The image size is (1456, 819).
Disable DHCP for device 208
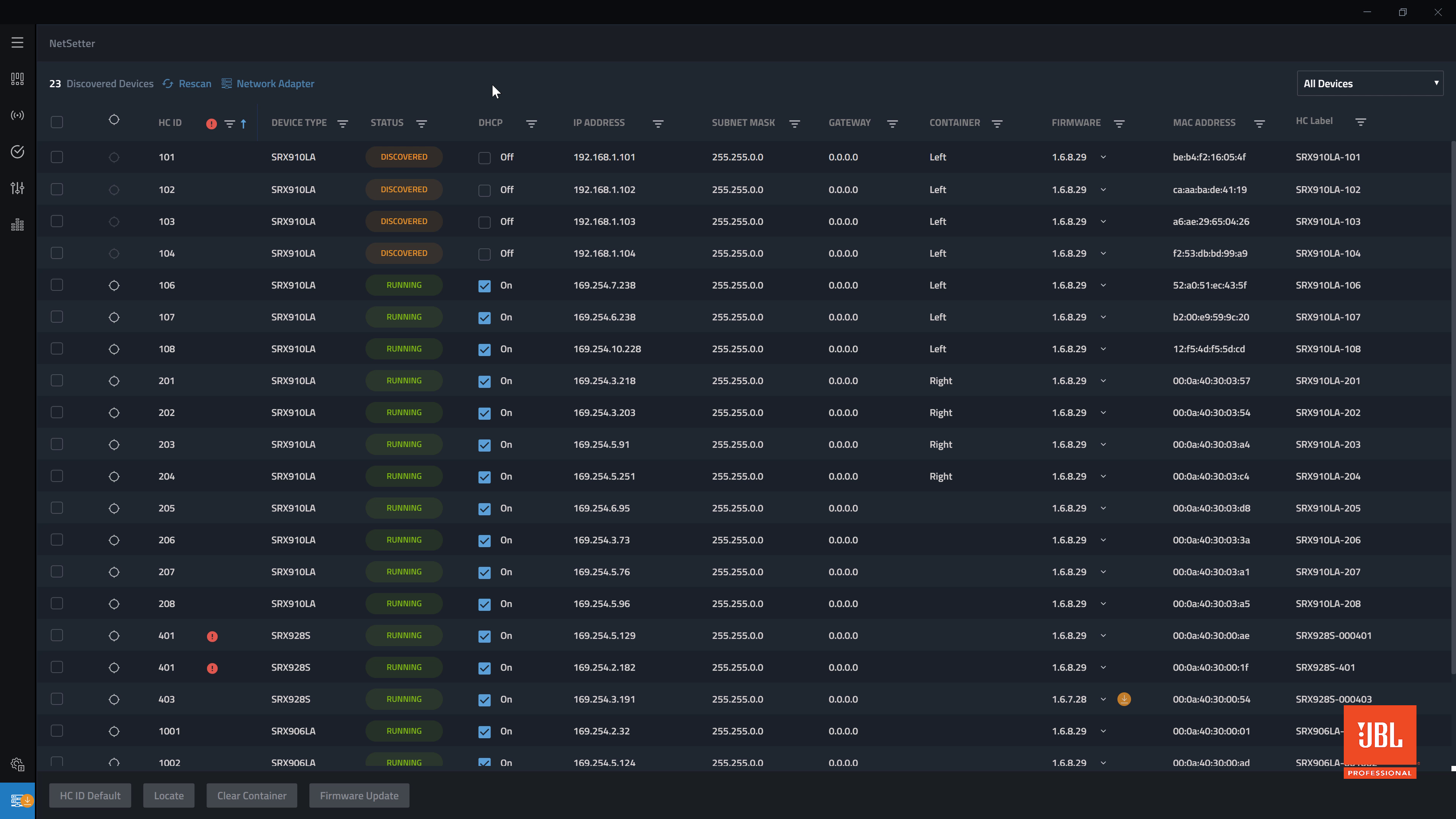click(485, 604)
